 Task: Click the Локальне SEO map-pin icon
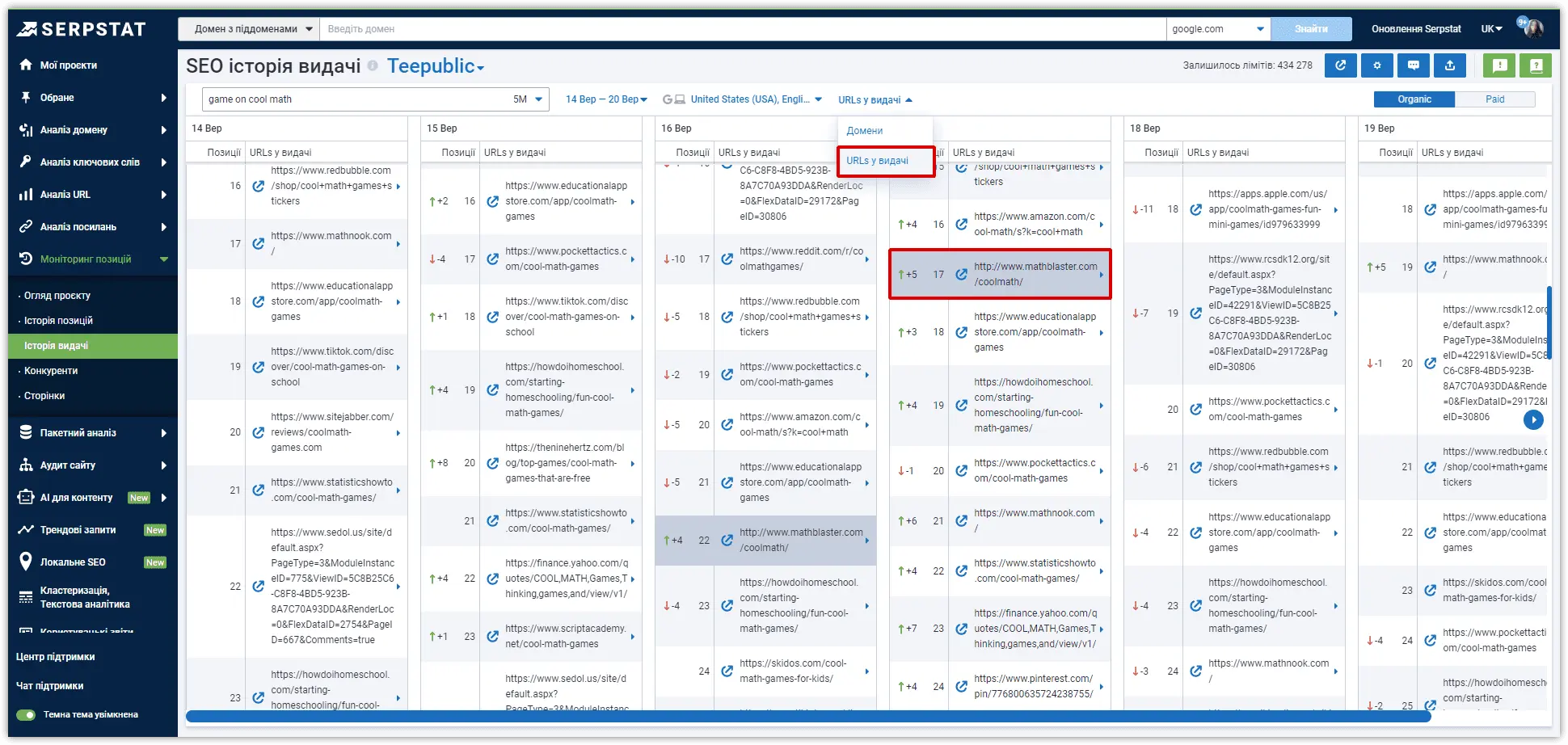(26, 562)
